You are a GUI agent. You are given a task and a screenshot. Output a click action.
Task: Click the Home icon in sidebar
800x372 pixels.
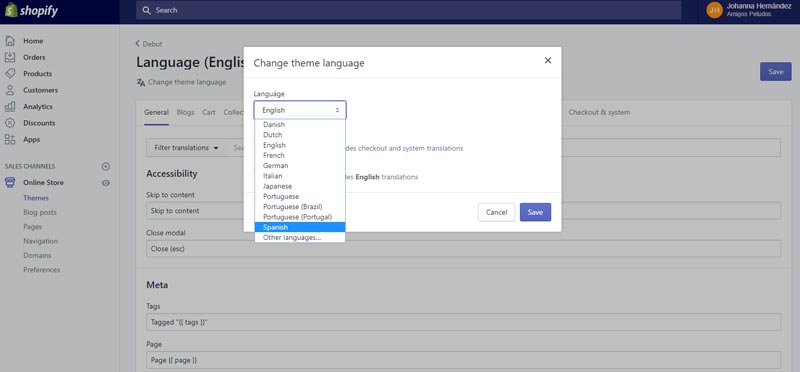click(10, 41)
